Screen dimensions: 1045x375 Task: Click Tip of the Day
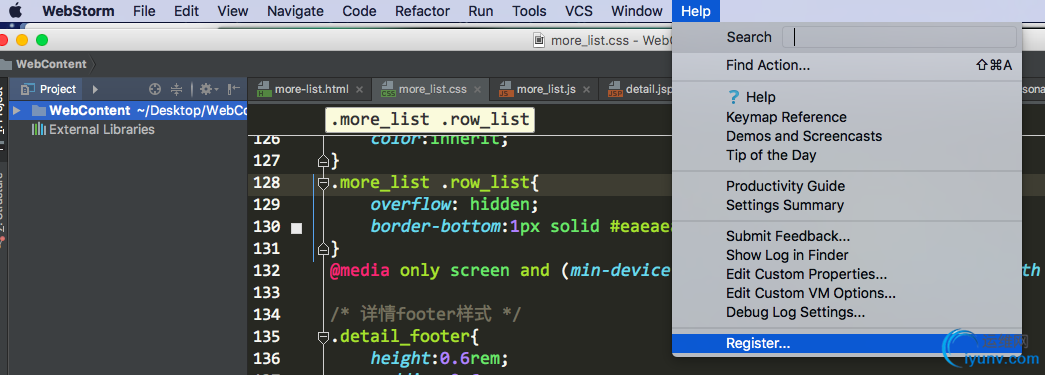click(771, 155)
